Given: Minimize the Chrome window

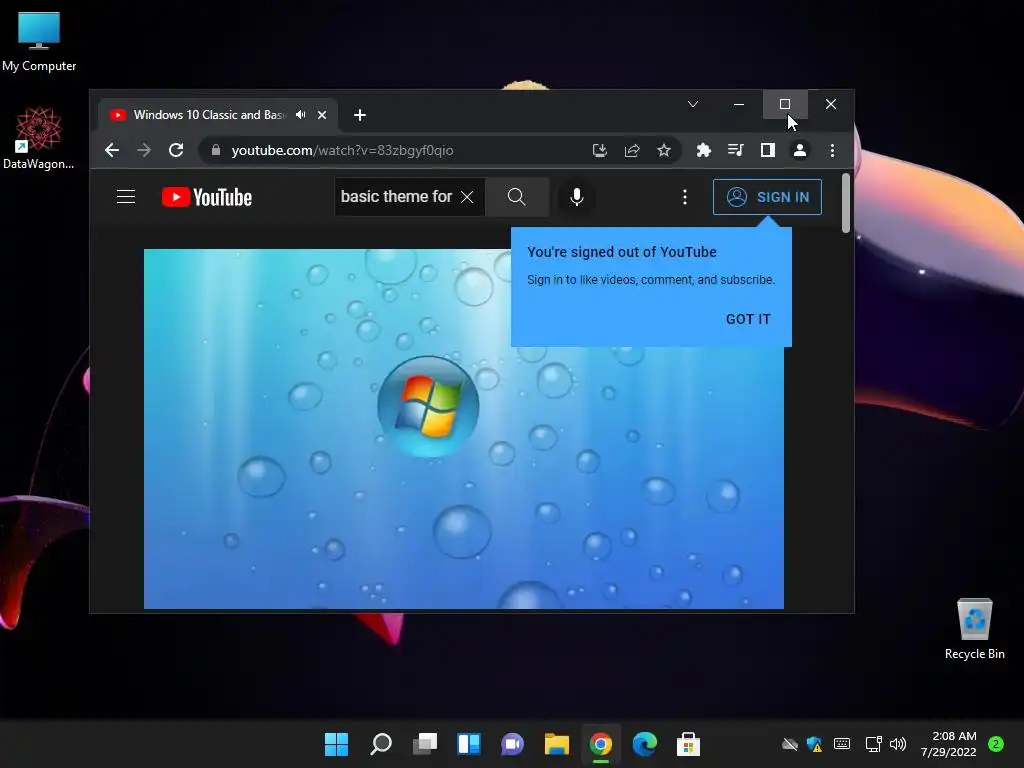Looking at the screenshot, I should coord(739,104).
